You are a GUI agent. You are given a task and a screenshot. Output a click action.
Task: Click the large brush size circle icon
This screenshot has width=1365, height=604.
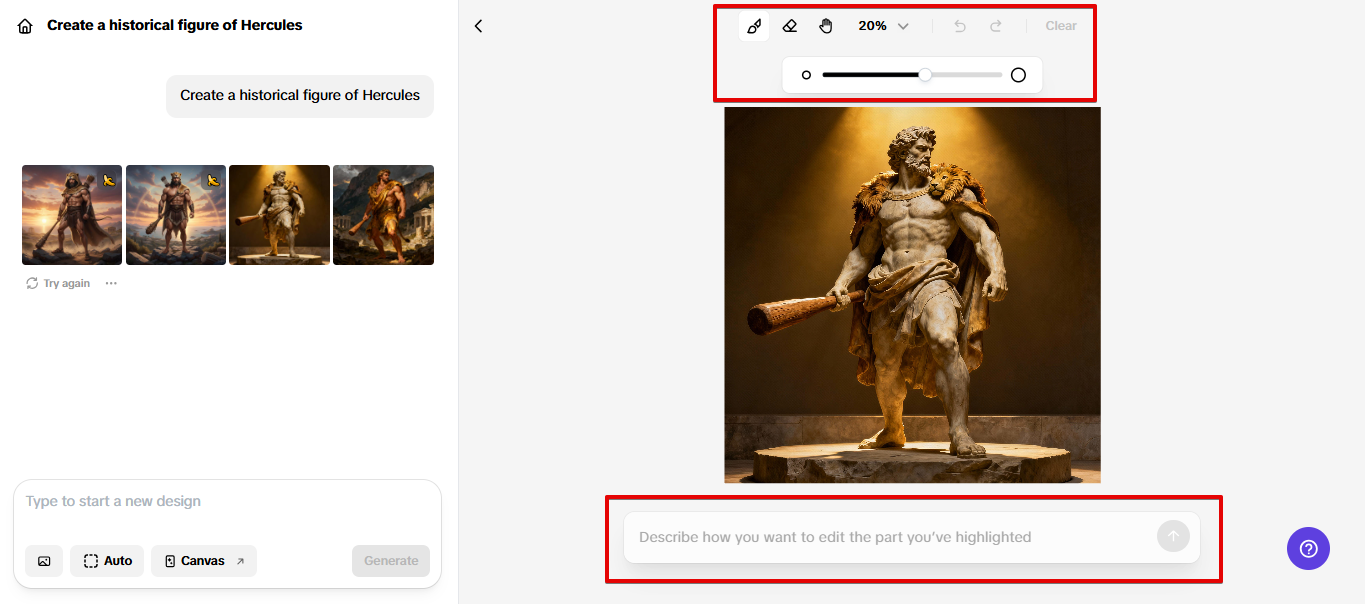(1018, 75)
